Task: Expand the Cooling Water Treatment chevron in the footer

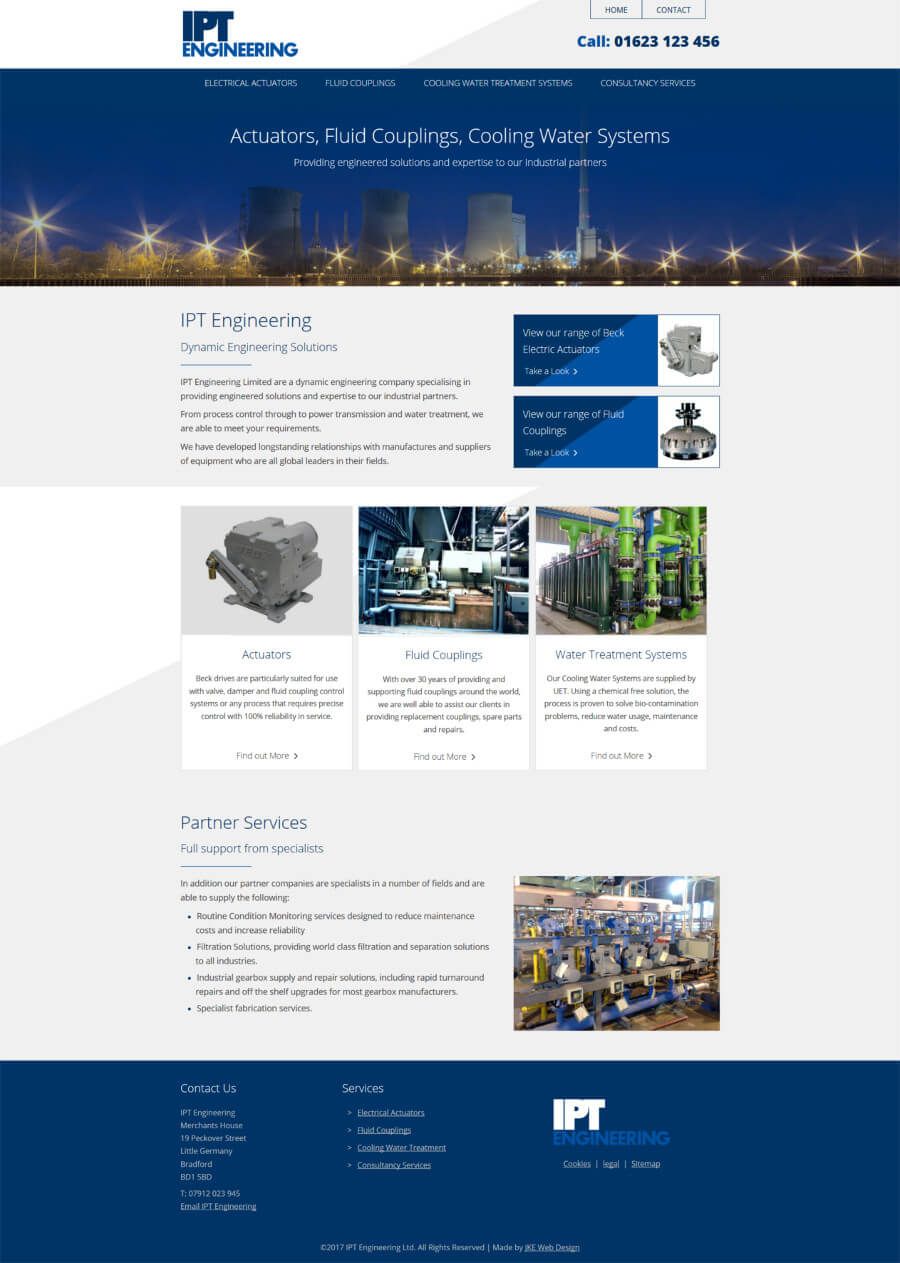Action: 347,1147
